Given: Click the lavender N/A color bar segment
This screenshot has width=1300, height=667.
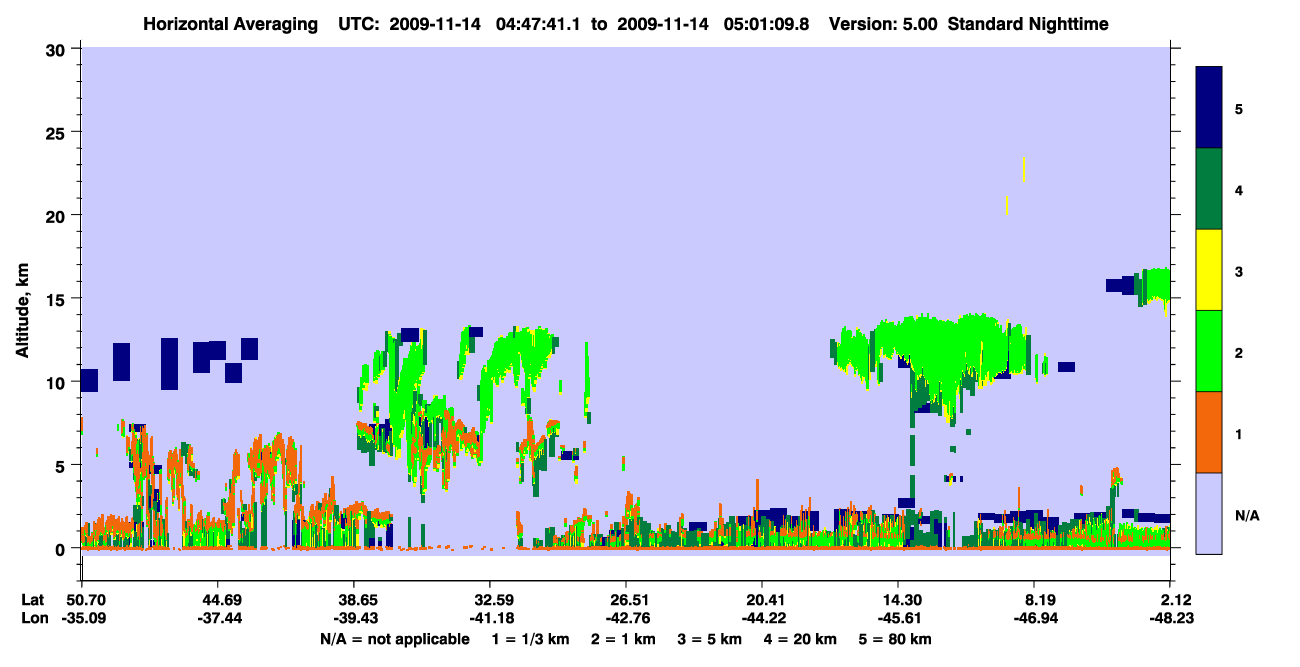Looking at the screenshot, I should pyautogui.click(x=1209, y=513).
